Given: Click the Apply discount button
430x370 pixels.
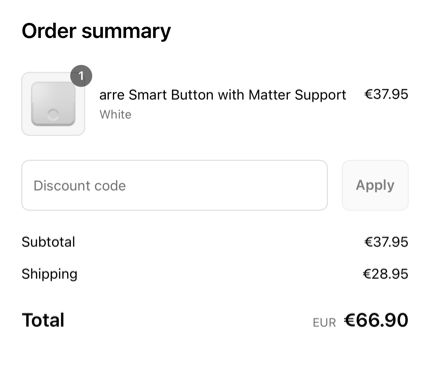Looking at the screenshot, I should pos(375,185).
